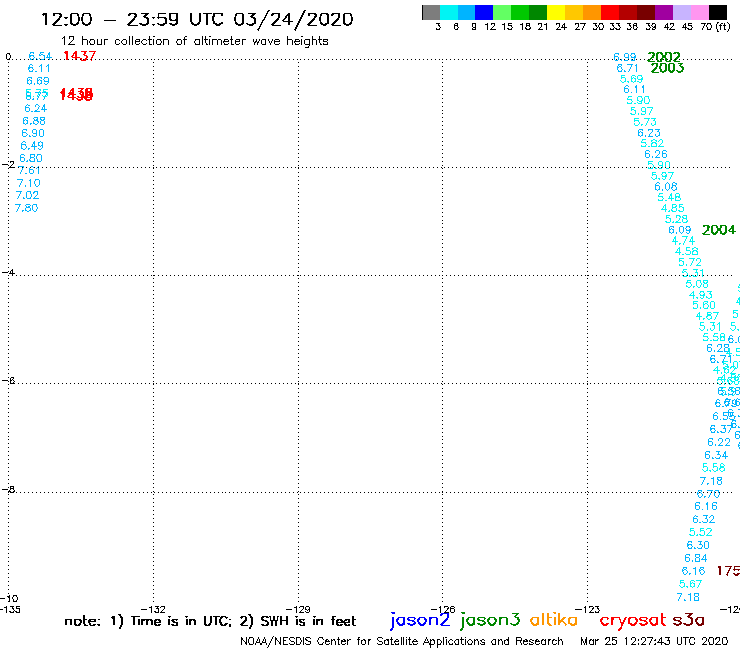740x650 pixels.
Task: Click the cyan 6 ft legend swatch
Action: point(449,12)
